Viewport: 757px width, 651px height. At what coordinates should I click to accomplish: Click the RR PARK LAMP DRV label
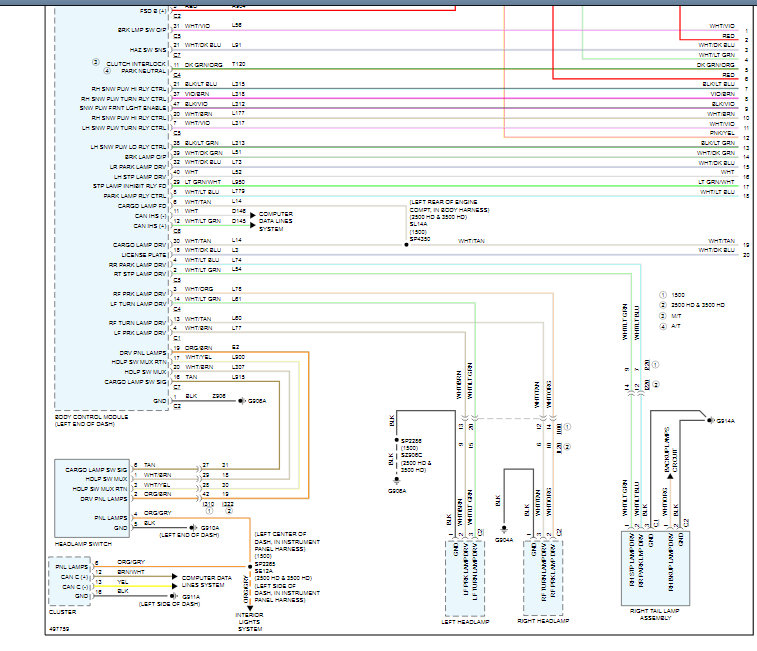tap(137, 265)
